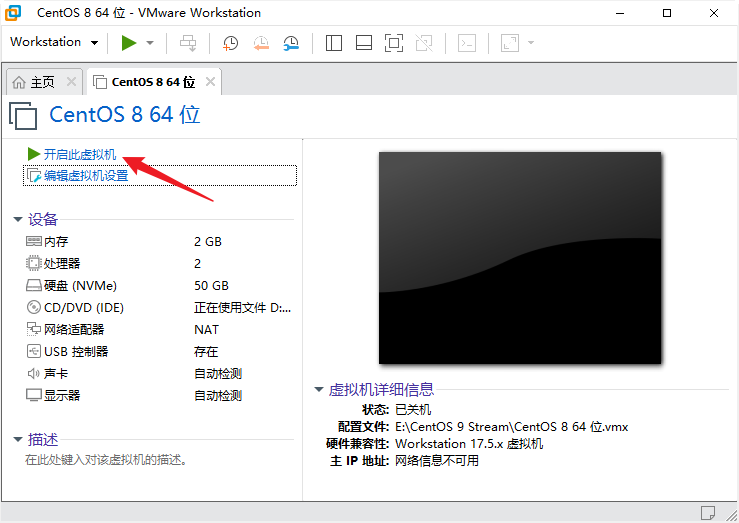This screenshot has height=523, width=739.
Task: Toggle the library sidebar view icon
Action: (x=334, y=43)
